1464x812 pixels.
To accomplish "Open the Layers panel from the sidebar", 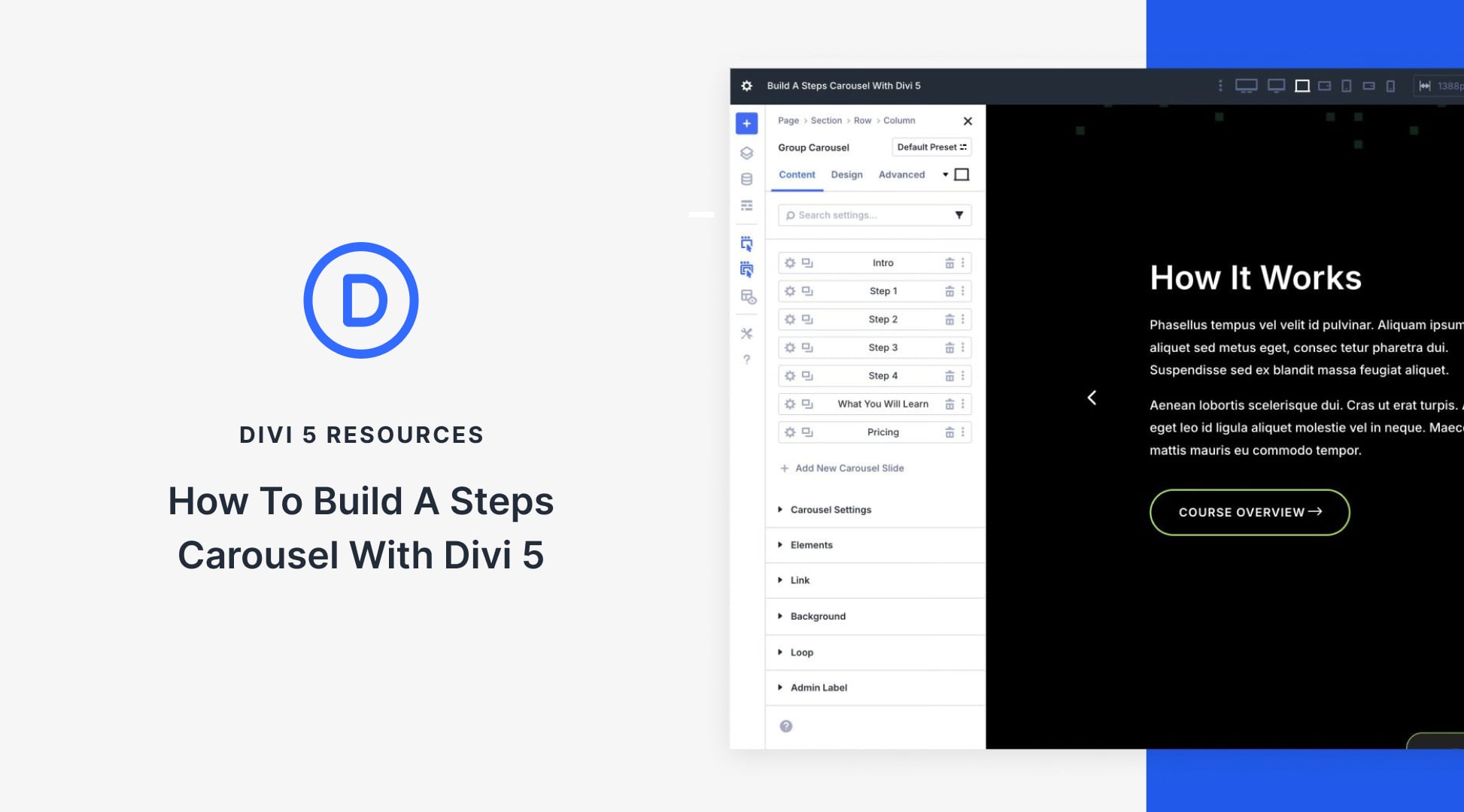I will point(746,153).
